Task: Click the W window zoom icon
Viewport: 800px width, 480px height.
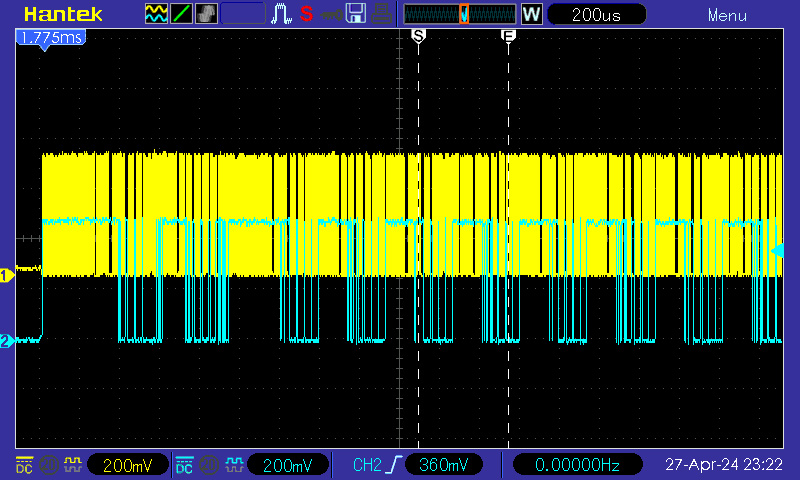Action: (x=531, y=14)
